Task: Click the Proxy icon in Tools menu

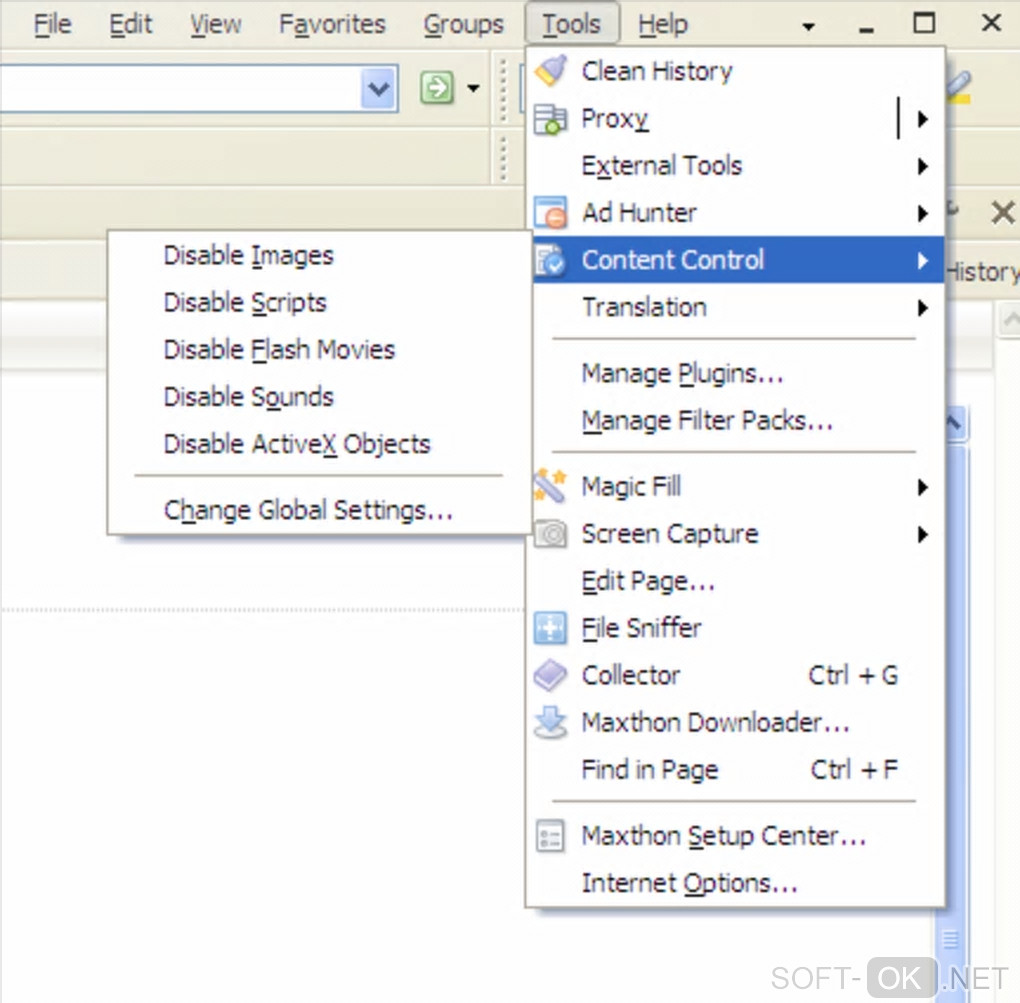Action: coord(550,119)
